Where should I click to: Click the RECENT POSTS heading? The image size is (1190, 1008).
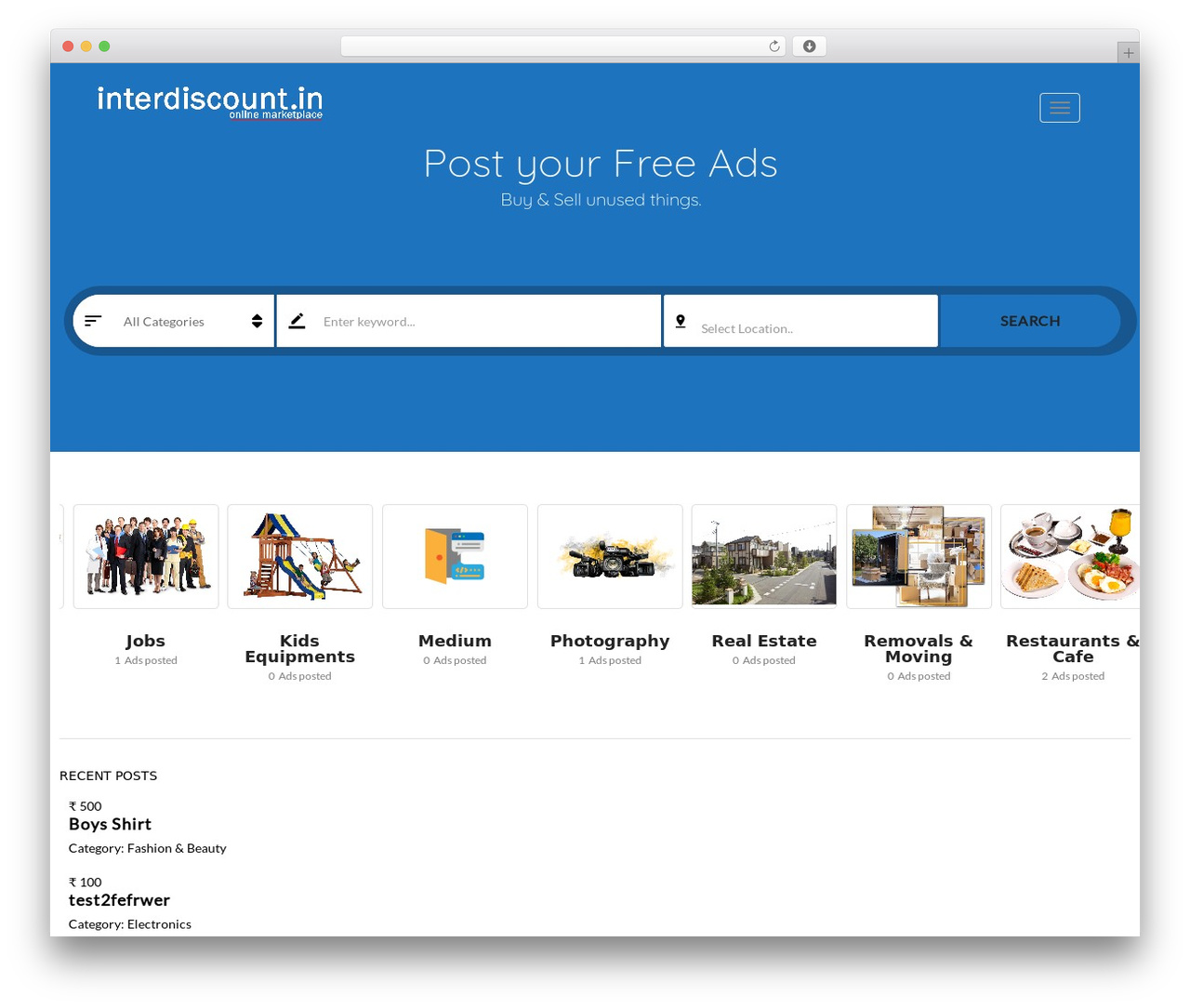[108, 776]
